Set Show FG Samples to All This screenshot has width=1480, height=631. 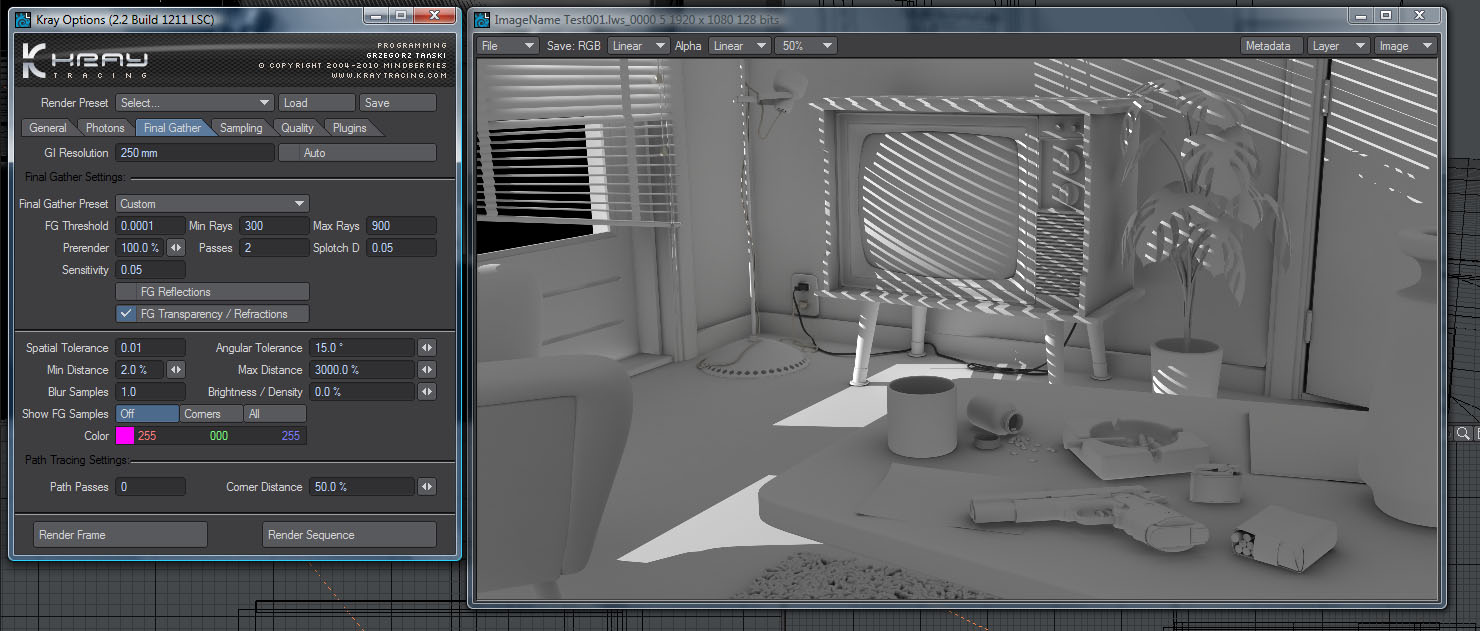[x=275, y=414]
